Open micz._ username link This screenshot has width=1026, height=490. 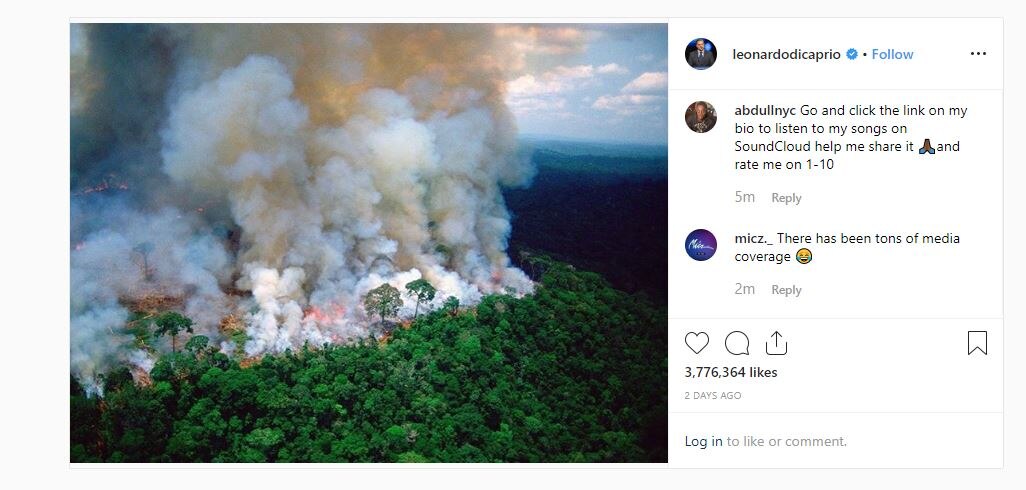(753, 238)
